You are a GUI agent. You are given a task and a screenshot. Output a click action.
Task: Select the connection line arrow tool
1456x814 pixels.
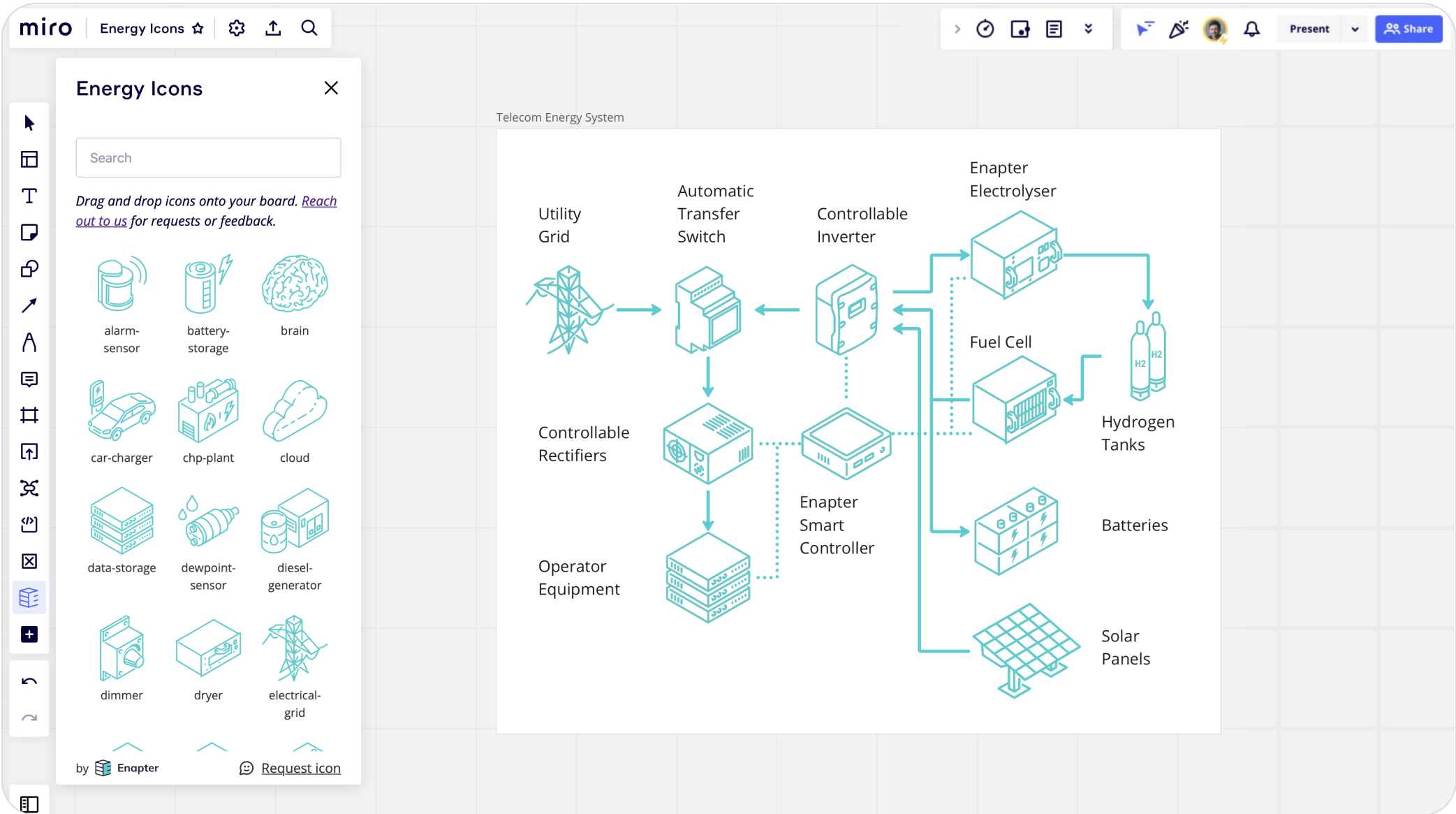pyautogui.click(x=29, y=306)
